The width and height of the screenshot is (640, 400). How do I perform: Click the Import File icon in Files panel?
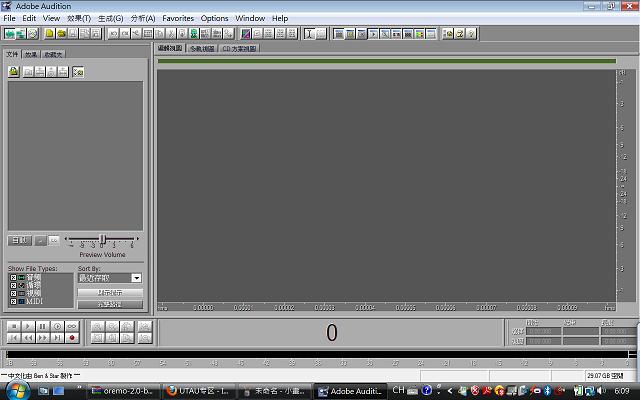click(13, 72)
